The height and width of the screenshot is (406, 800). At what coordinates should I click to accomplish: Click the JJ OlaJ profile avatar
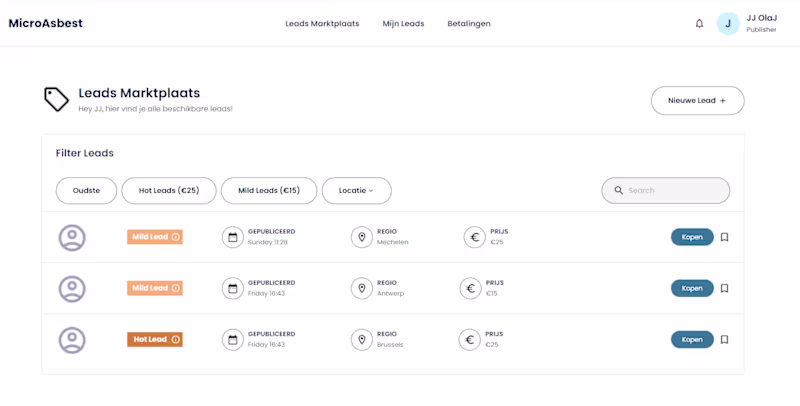(728, 23)
